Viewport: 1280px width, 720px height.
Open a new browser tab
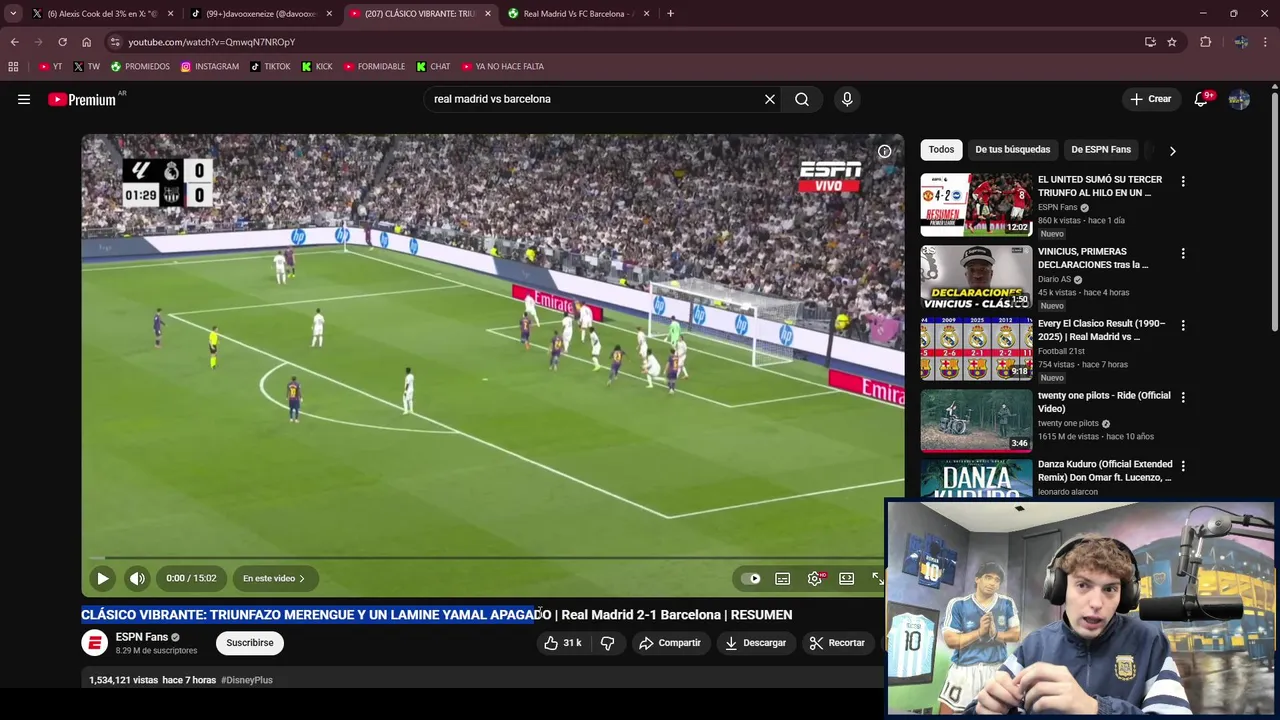[x=670, y=14]
